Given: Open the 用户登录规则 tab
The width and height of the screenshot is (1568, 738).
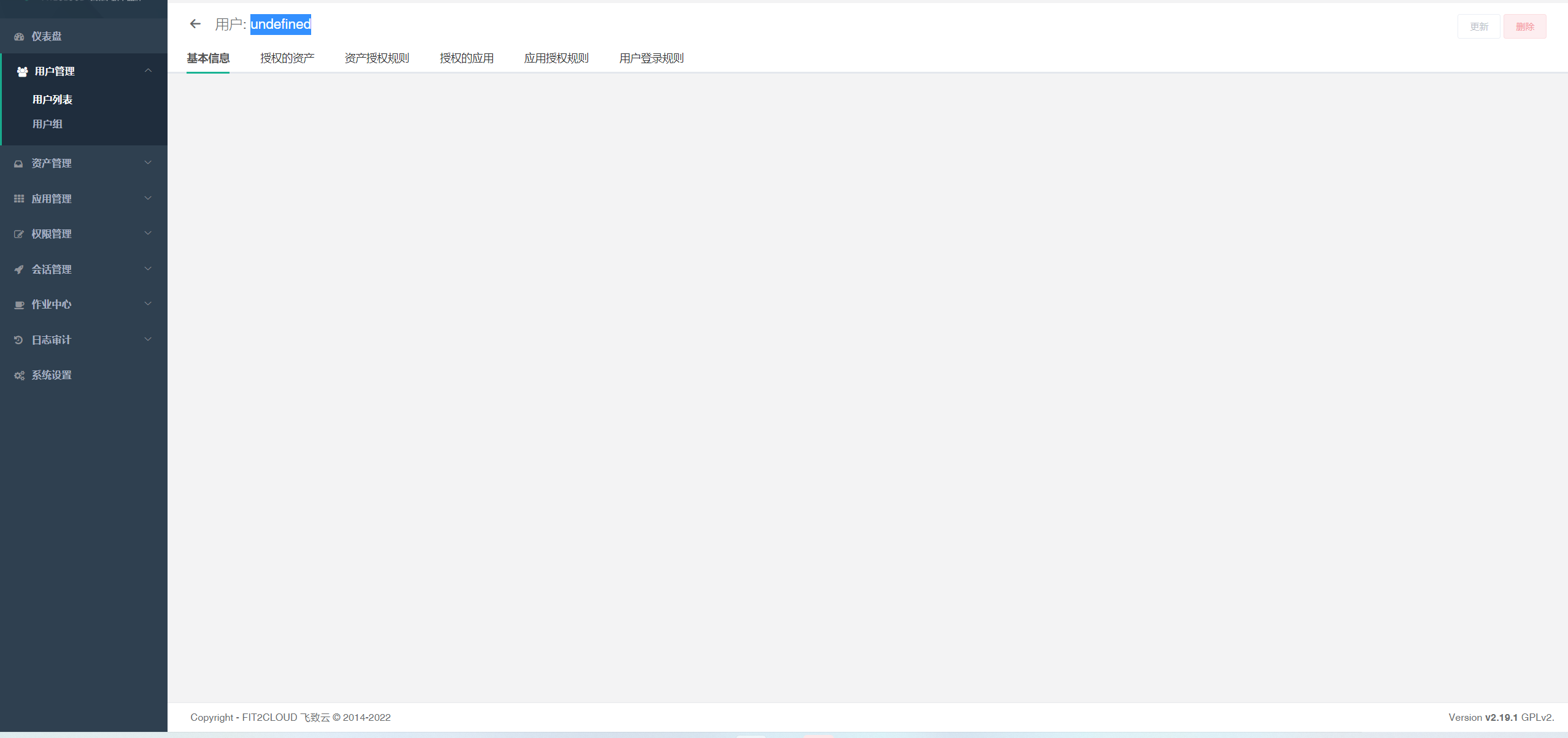Looking at the screenshot, I should (x=651, y=58).
